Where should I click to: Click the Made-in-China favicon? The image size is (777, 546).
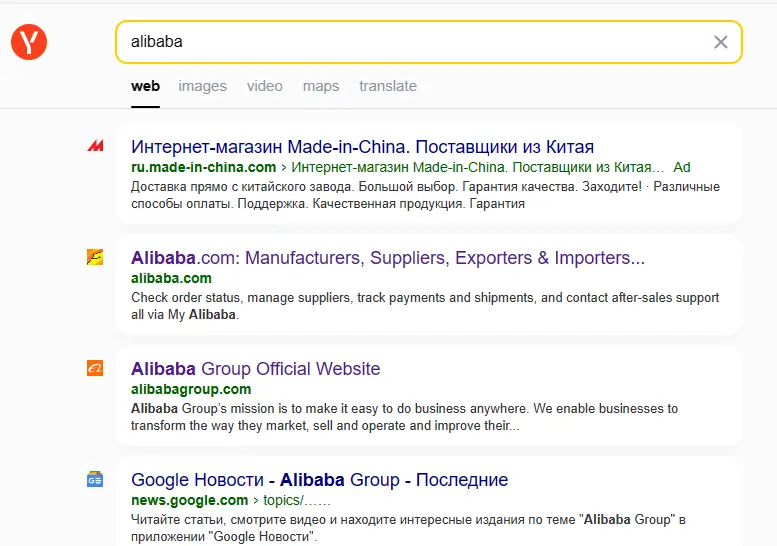click(95, 146)
